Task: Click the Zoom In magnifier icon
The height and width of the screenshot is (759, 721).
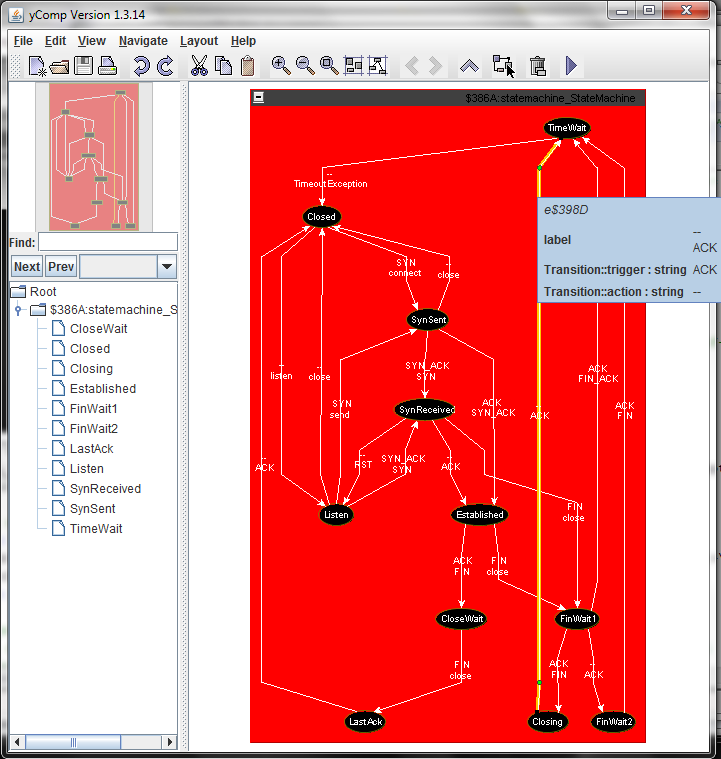Action: pos(281,66)
